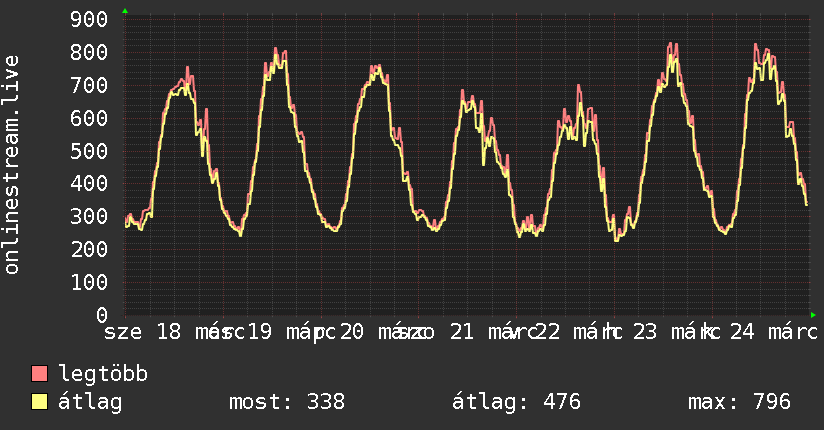This screenshot has height=430, width=824.
Task: Click the 'sze 18' date label
Action: coord(142,332)
